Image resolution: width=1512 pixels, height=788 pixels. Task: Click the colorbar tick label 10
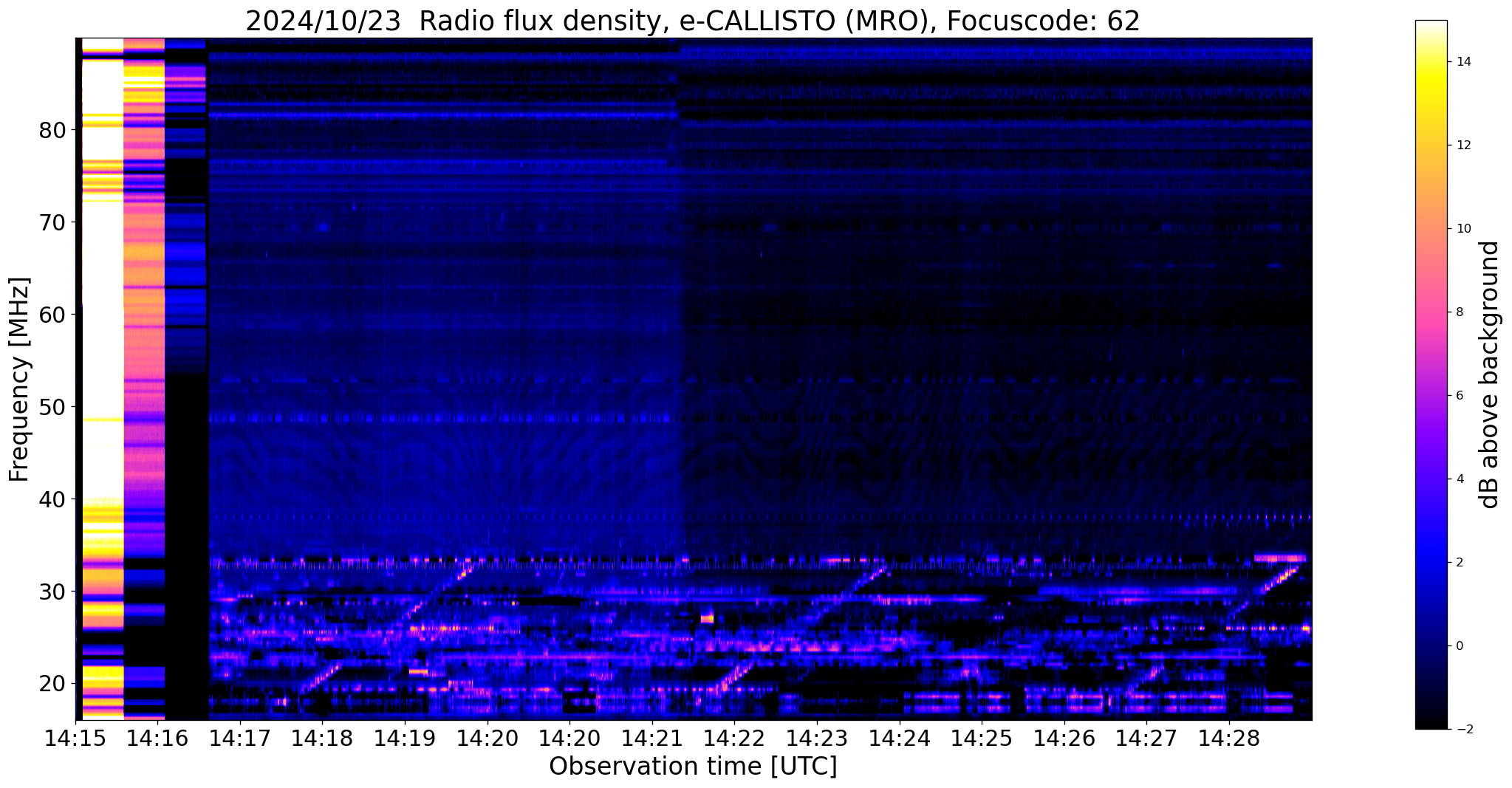pos(1463,229)
